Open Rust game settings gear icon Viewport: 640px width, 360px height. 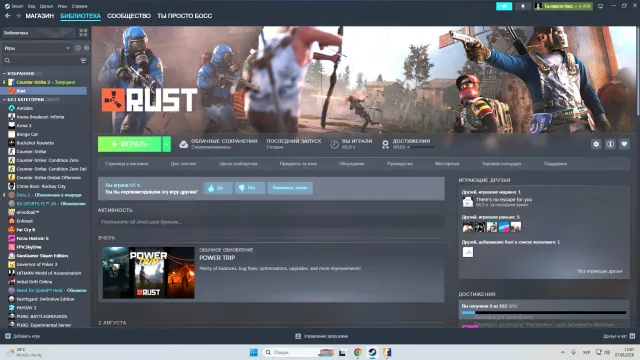coord(596,144)
